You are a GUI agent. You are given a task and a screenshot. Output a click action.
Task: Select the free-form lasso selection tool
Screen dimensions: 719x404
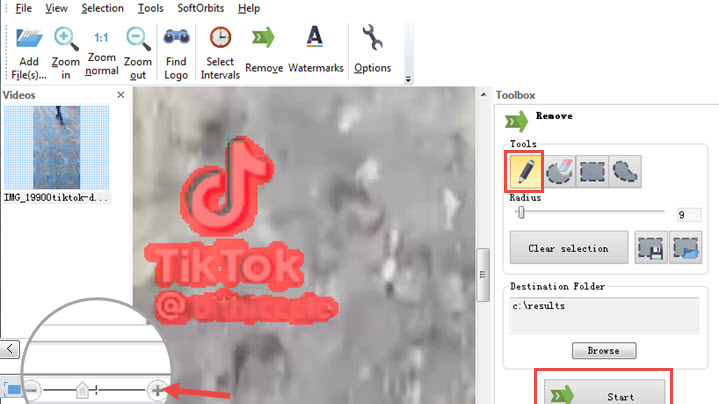coord(625,172)
